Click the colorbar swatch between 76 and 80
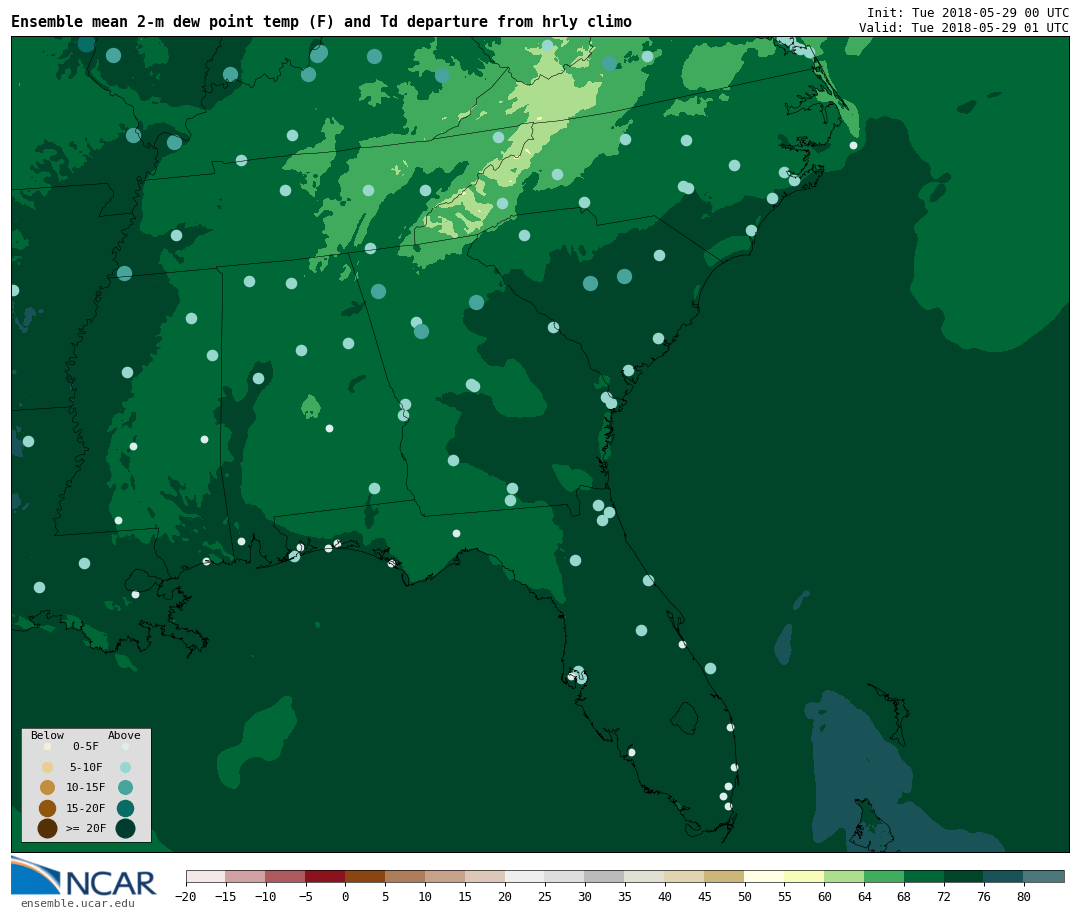The height and width of the screenshot is (915, 1080). [x=1003, y=876]
